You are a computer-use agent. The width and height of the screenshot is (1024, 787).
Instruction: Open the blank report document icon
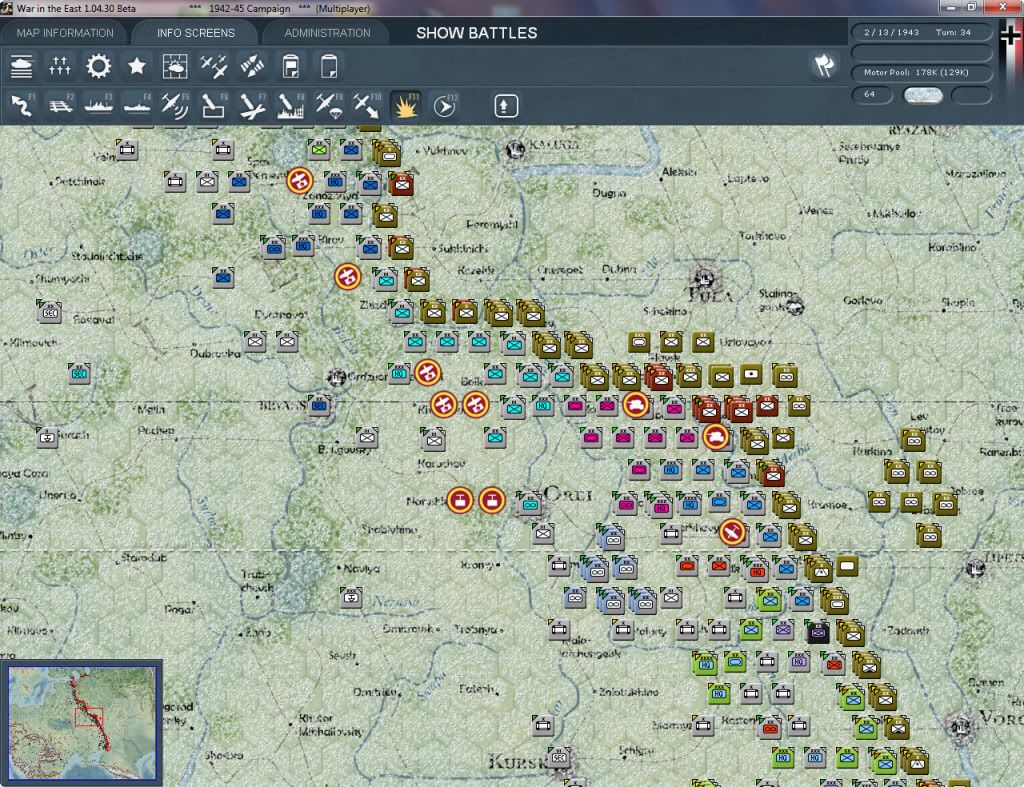click(329, 67)
